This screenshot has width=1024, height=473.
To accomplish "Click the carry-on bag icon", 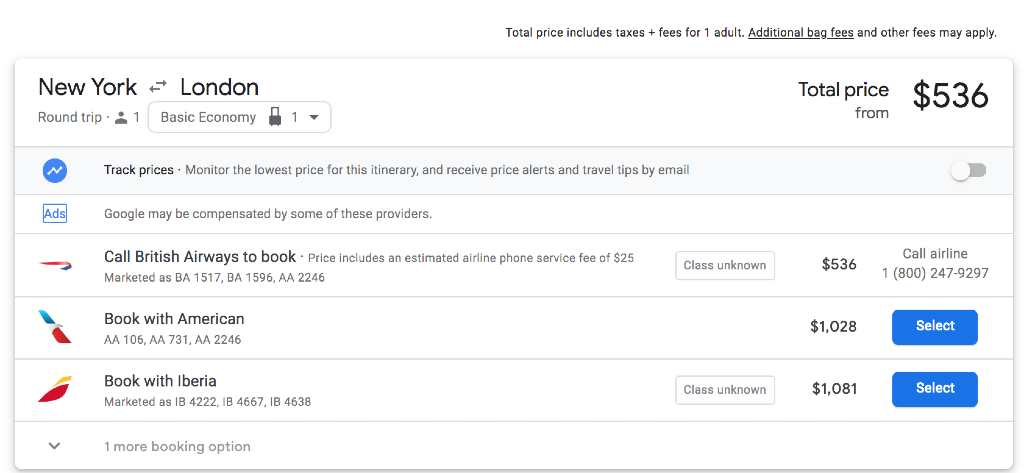I will (x=275, y=118).
